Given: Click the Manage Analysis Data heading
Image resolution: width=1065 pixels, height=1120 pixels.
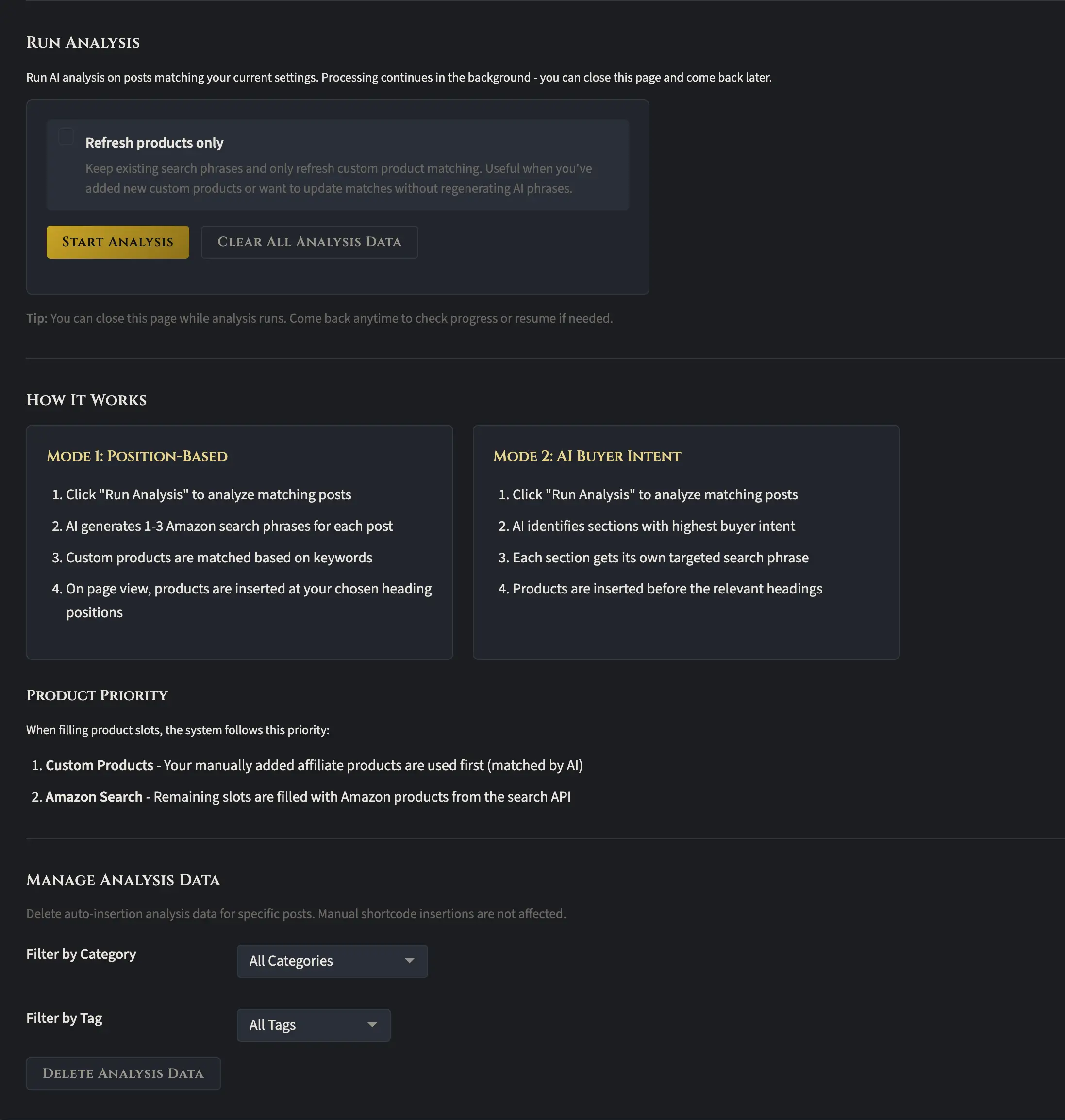Looking at the screenshot, I should [x=123, y=880].
